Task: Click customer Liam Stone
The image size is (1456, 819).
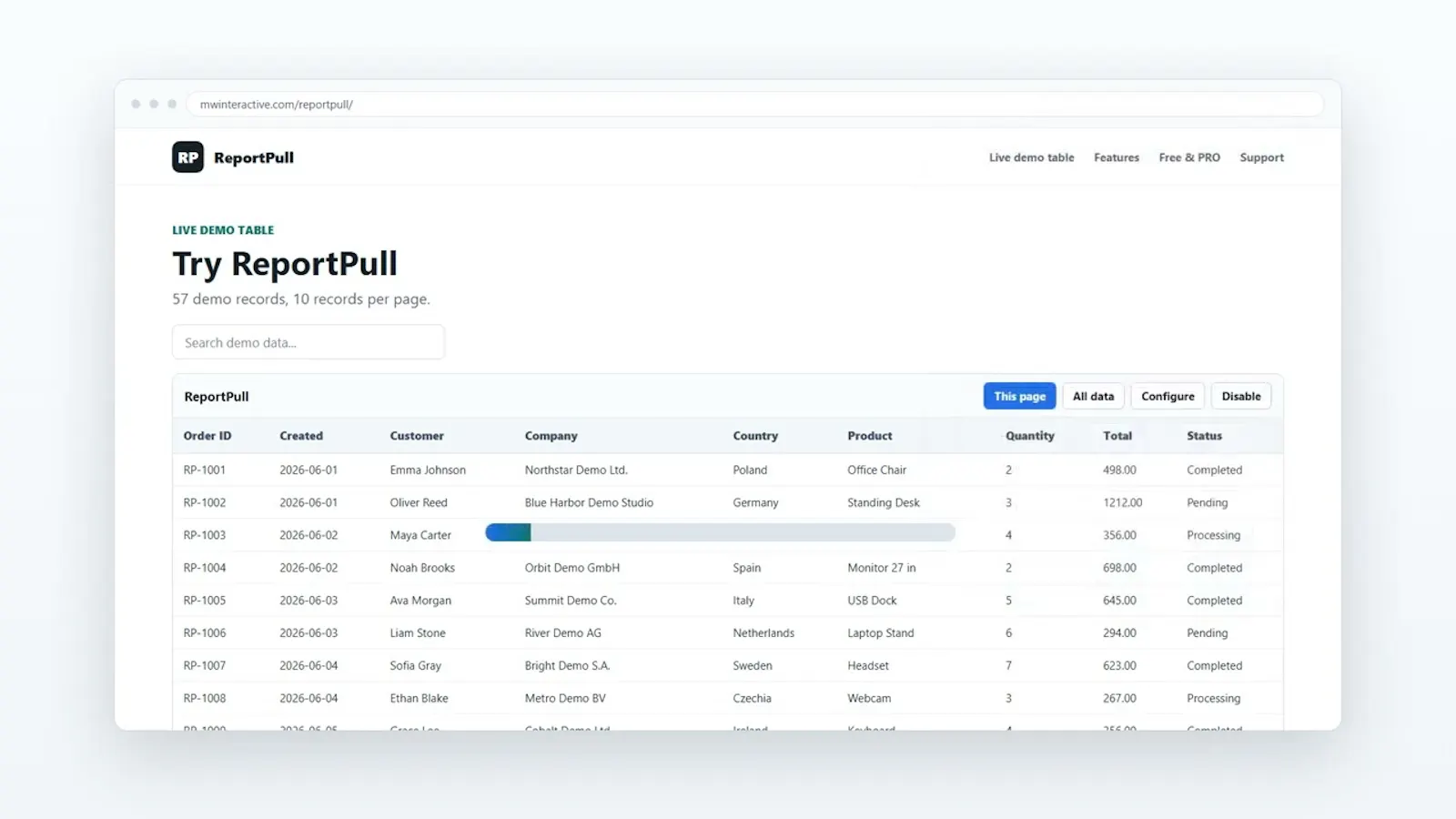Action: [x=418, y=633]
